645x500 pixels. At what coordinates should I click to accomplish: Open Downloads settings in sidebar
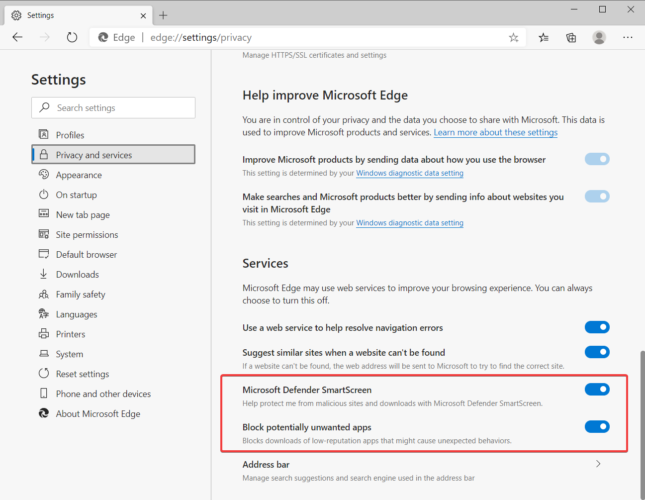pos(77,274)
